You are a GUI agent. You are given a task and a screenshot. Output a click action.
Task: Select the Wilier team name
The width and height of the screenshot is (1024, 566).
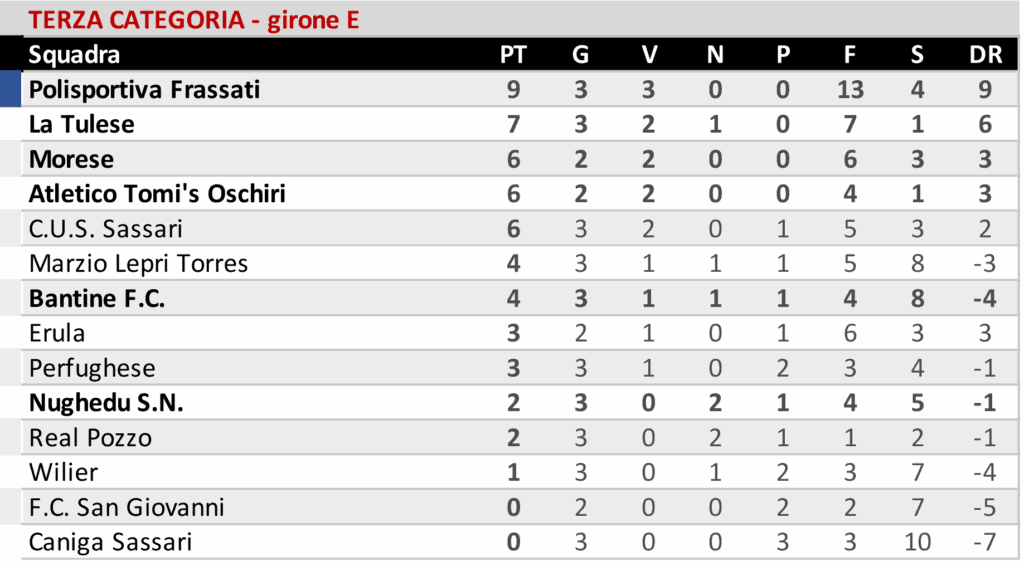63,473
